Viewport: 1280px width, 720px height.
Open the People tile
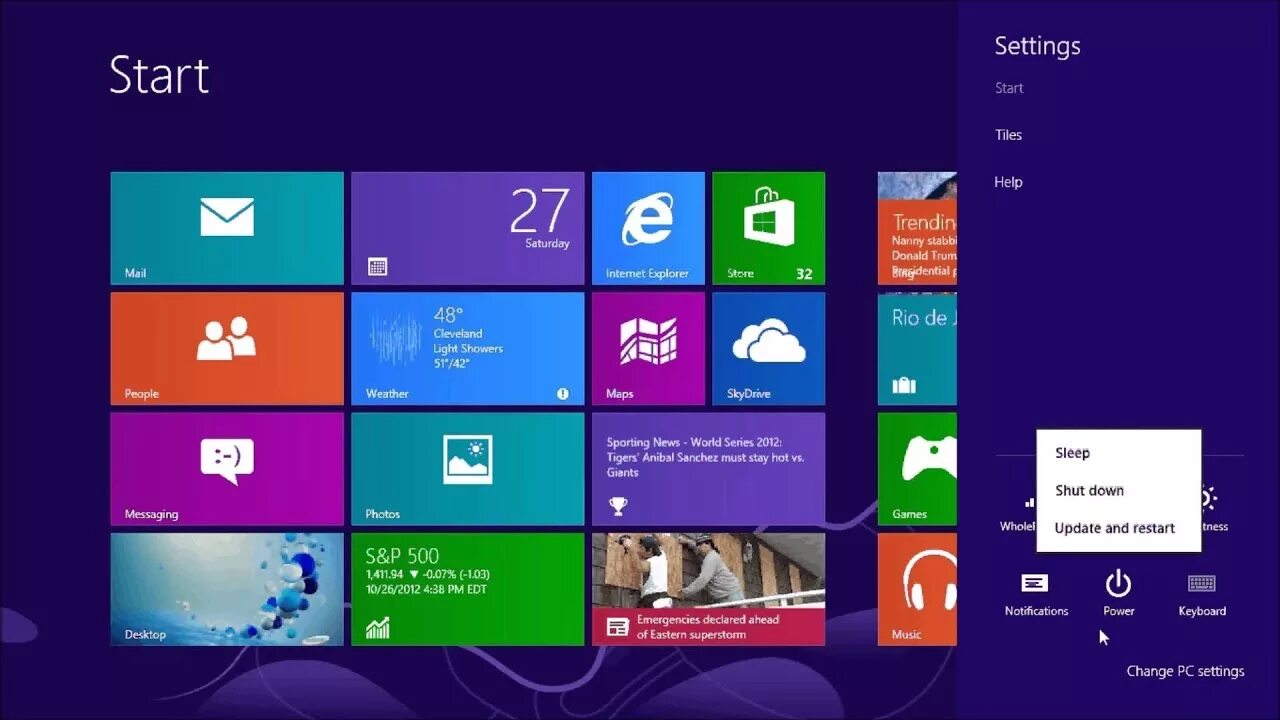(227, 348)
